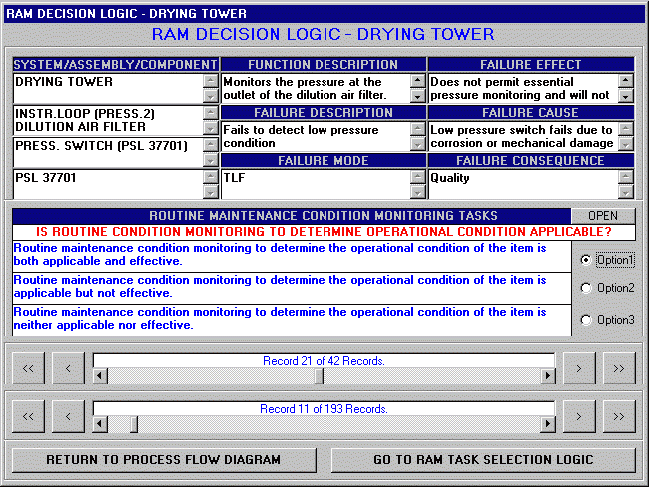Click right arrow of 193-records scrollbar
Image resolution: width=649 pixels, height=487 pixels.
coord(548,424)
